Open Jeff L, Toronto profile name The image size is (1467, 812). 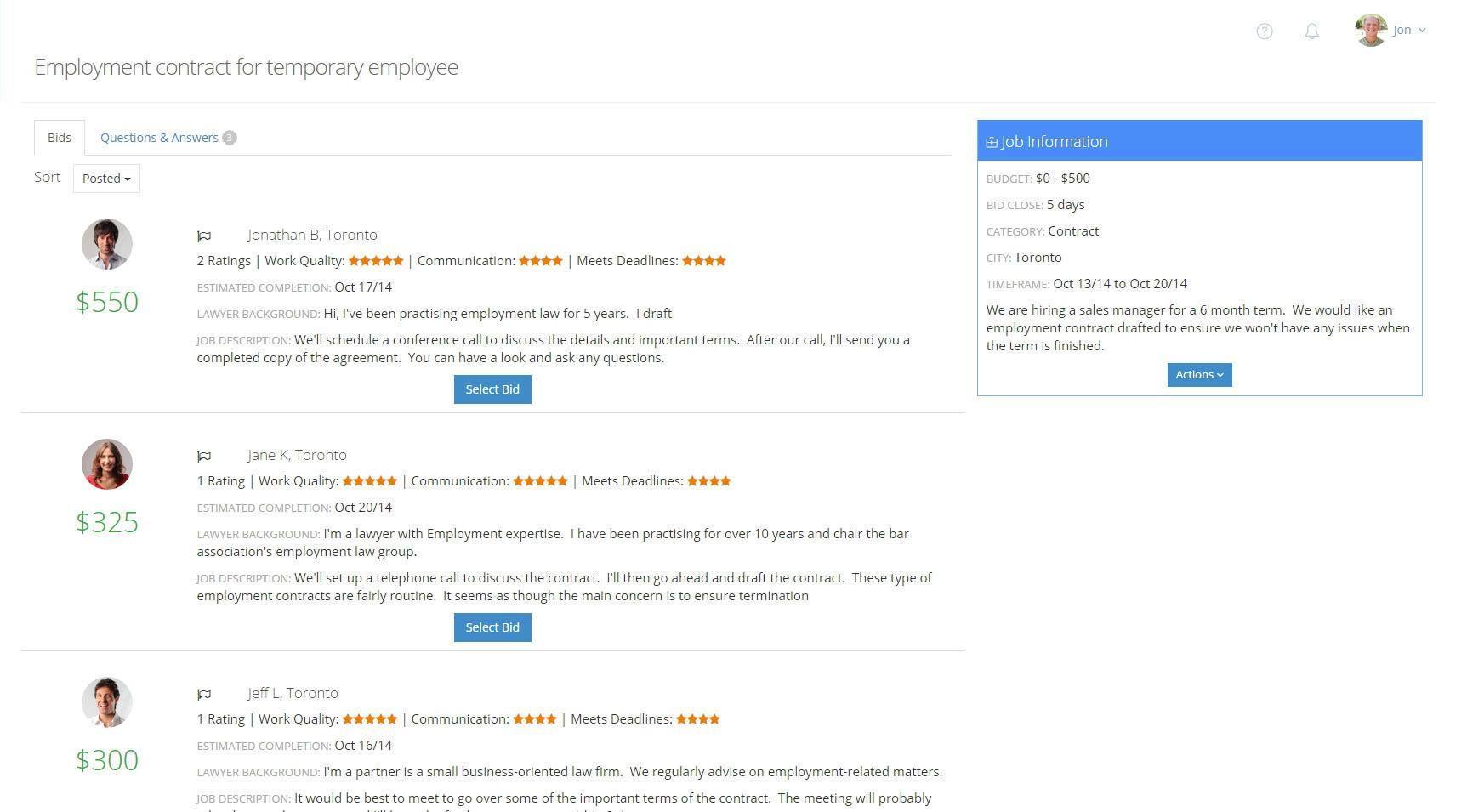[x=293, y=693]
